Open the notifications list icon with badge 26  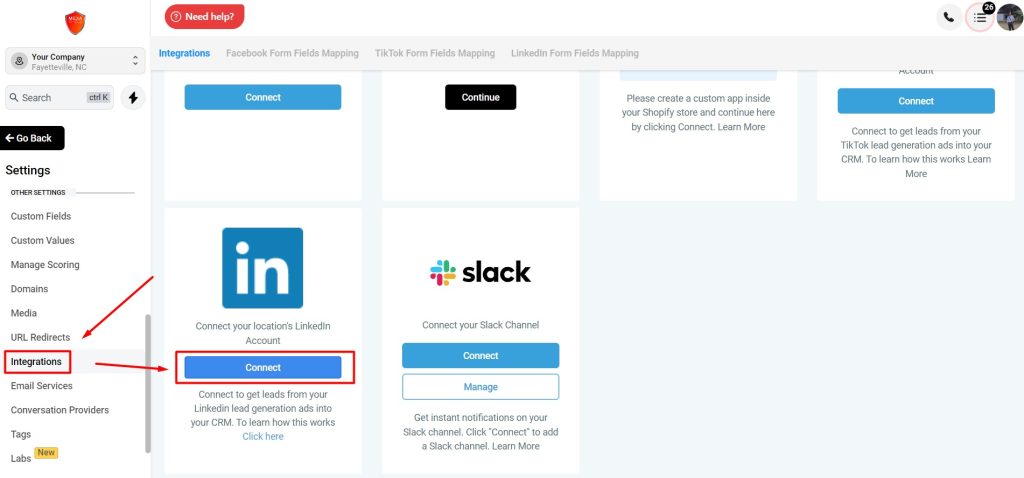980,17
